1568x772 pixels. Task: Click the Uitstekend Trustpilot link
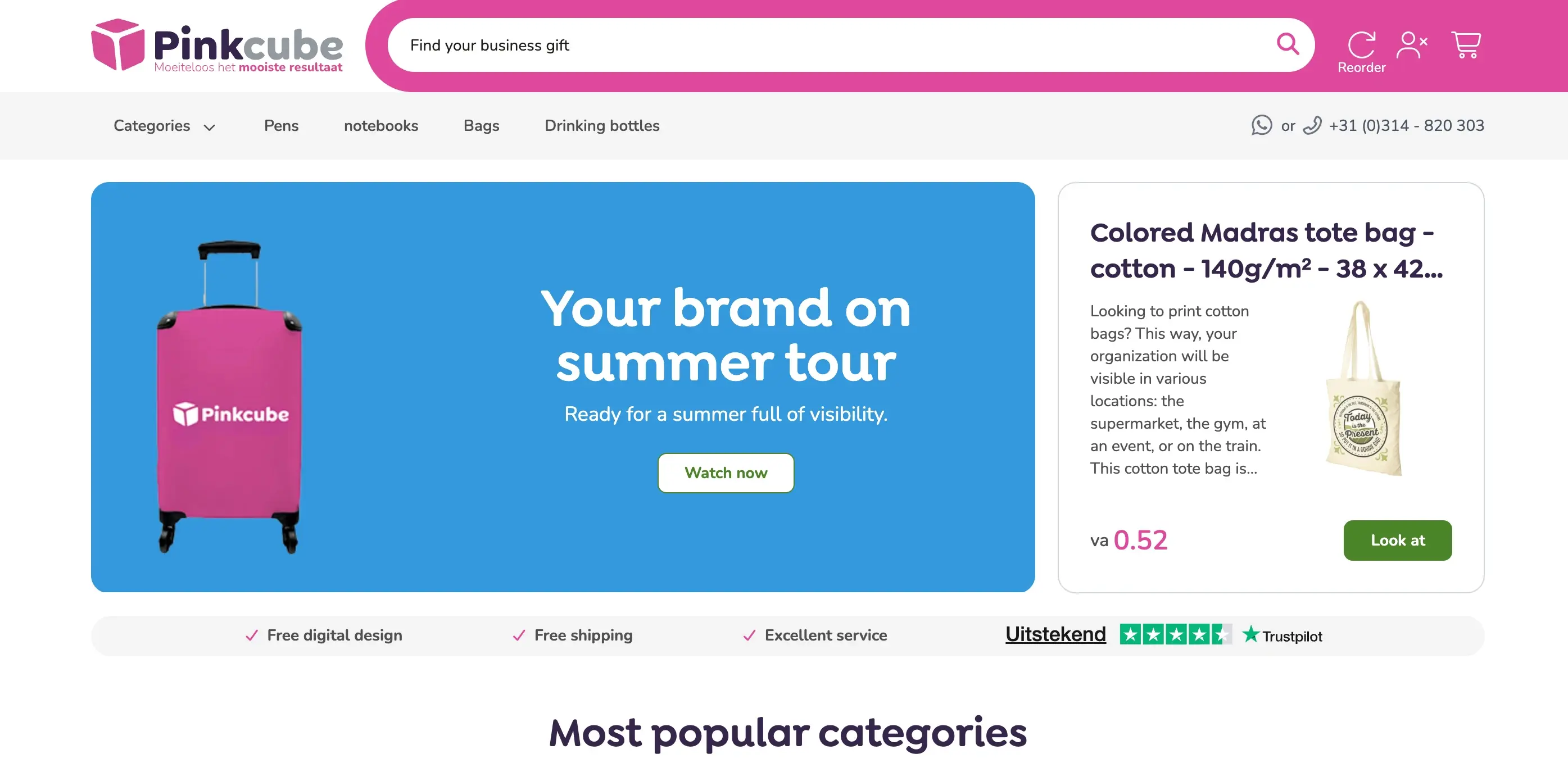(x=1055, y=634)
